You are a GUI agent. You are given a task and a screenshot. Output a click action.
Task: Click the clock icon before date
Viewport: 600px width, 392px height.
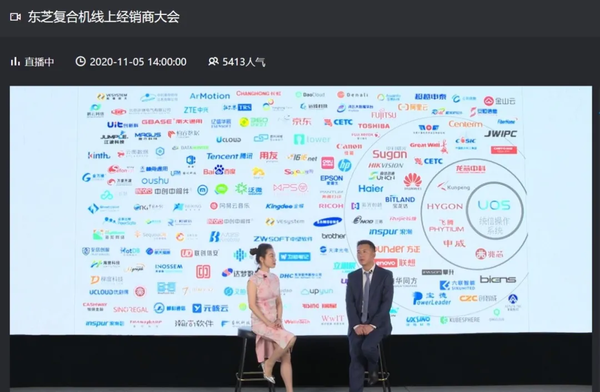click(x=80, y=61)
